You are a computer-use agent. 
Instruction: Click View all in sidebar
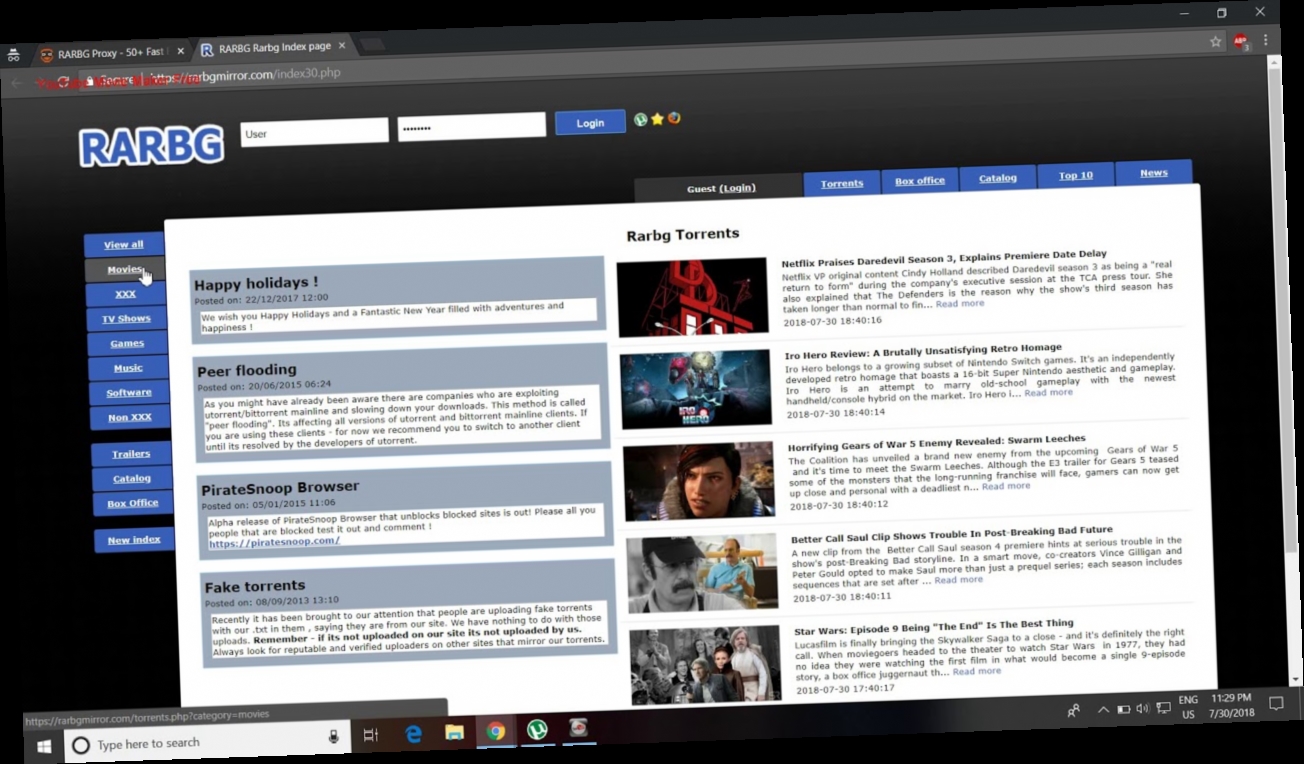pyautogui.click(x=124, y=245)
